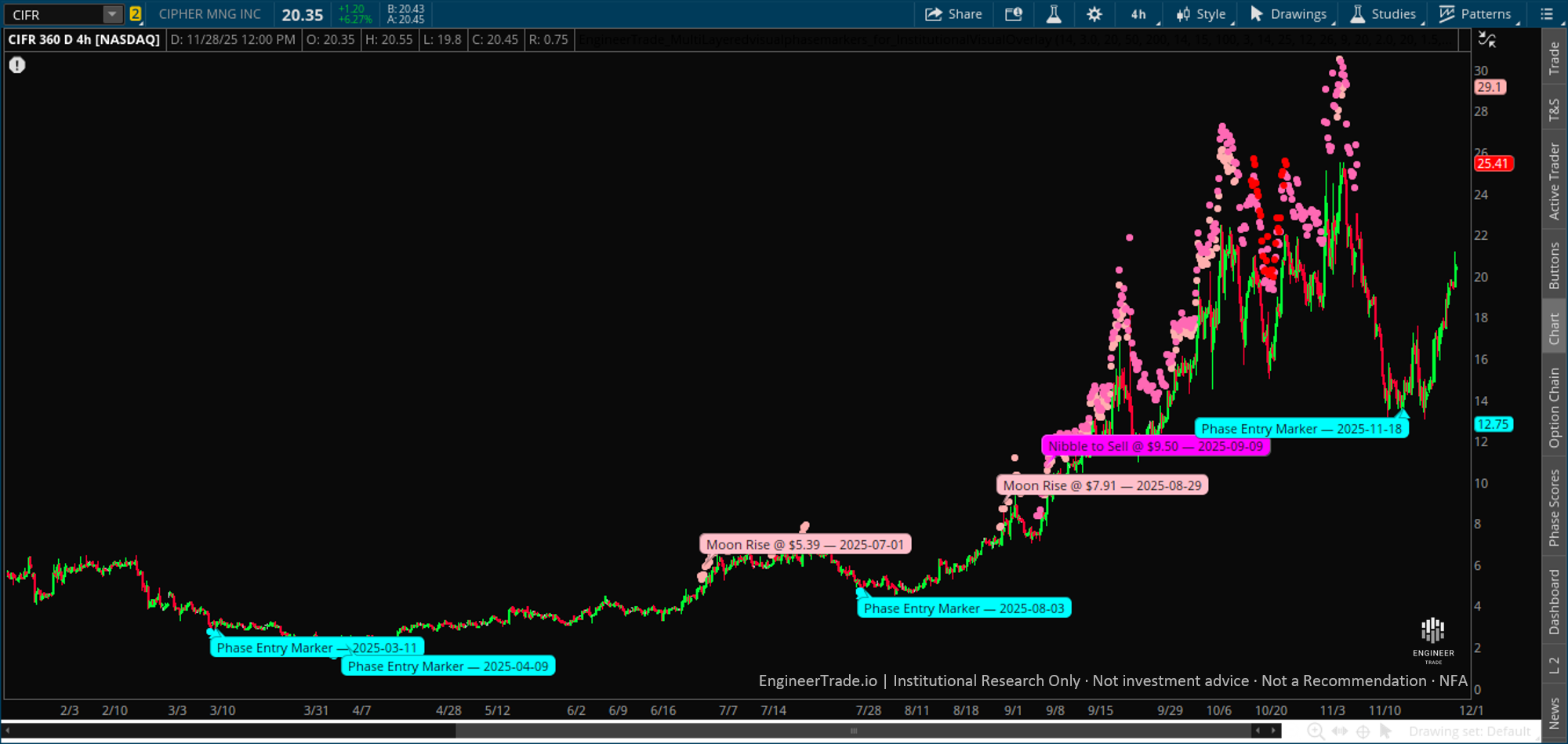This screenshot has height=744, width=1568.
Task: Open the 4h timeframe dropdown
Action: [1138, 13]
